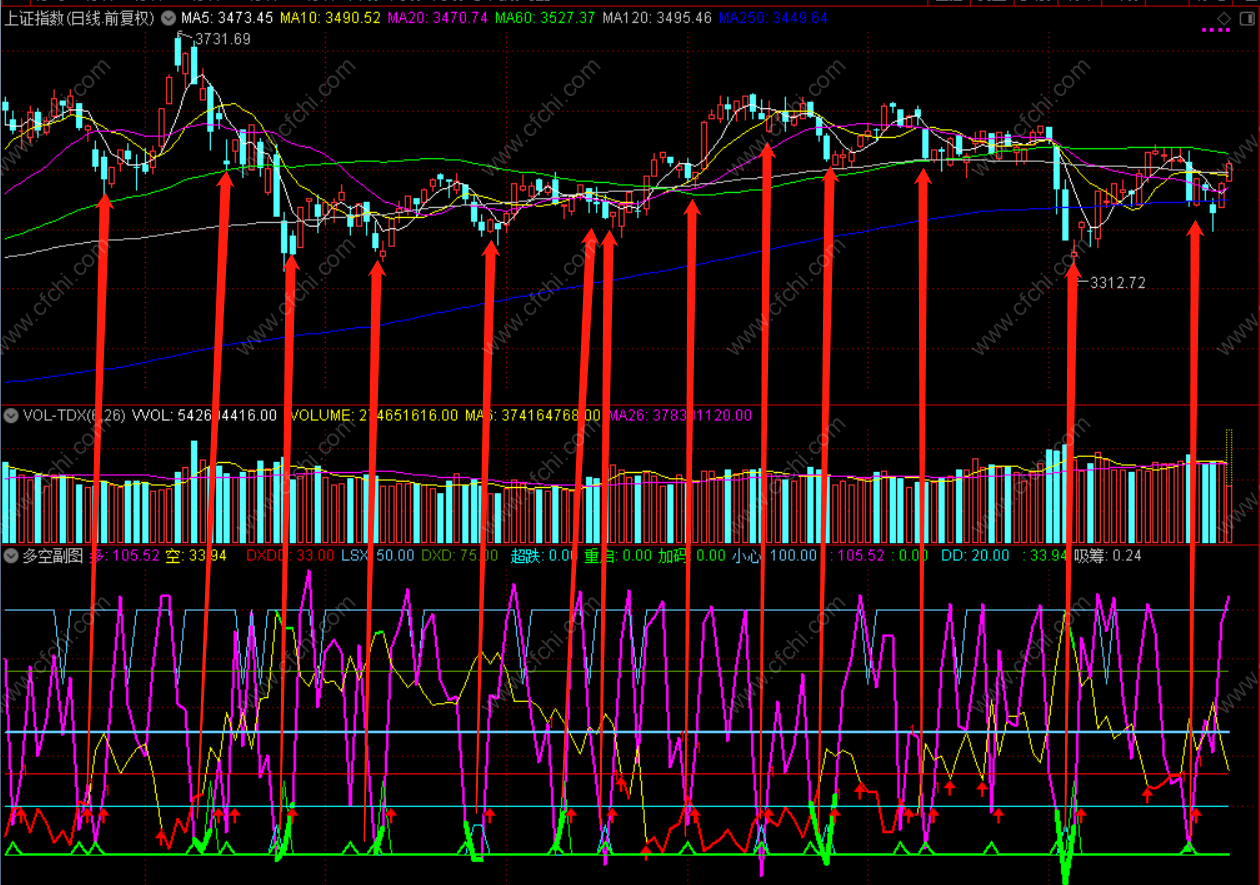Viewport: 1260px width, 885px height.
Task: Click the 3312.72 low price marker
Action: point(1117,283)
